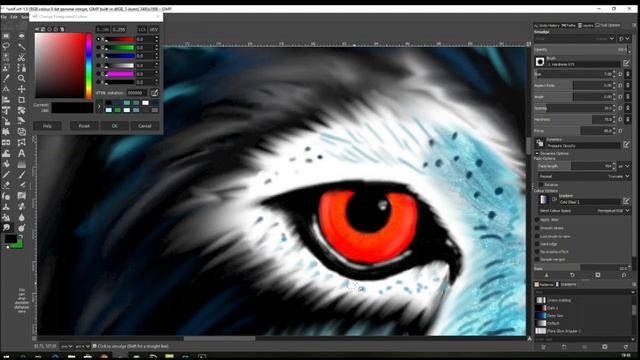Click the edit gradient icon below gradient list
The width and height of the screenshot is (640, 360).
tap(544, 347)
